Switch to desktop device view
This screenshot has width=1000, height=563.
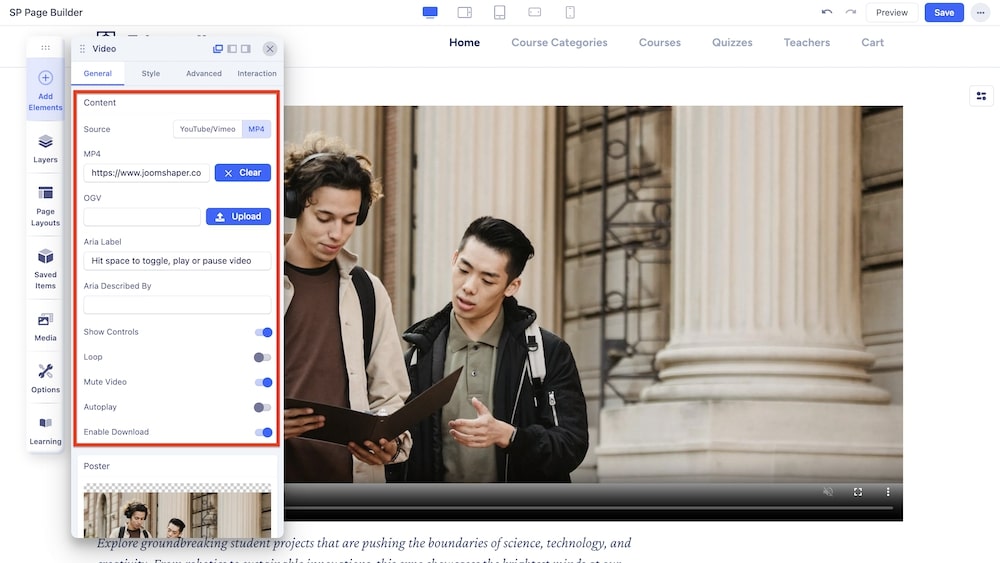(430, 12)
